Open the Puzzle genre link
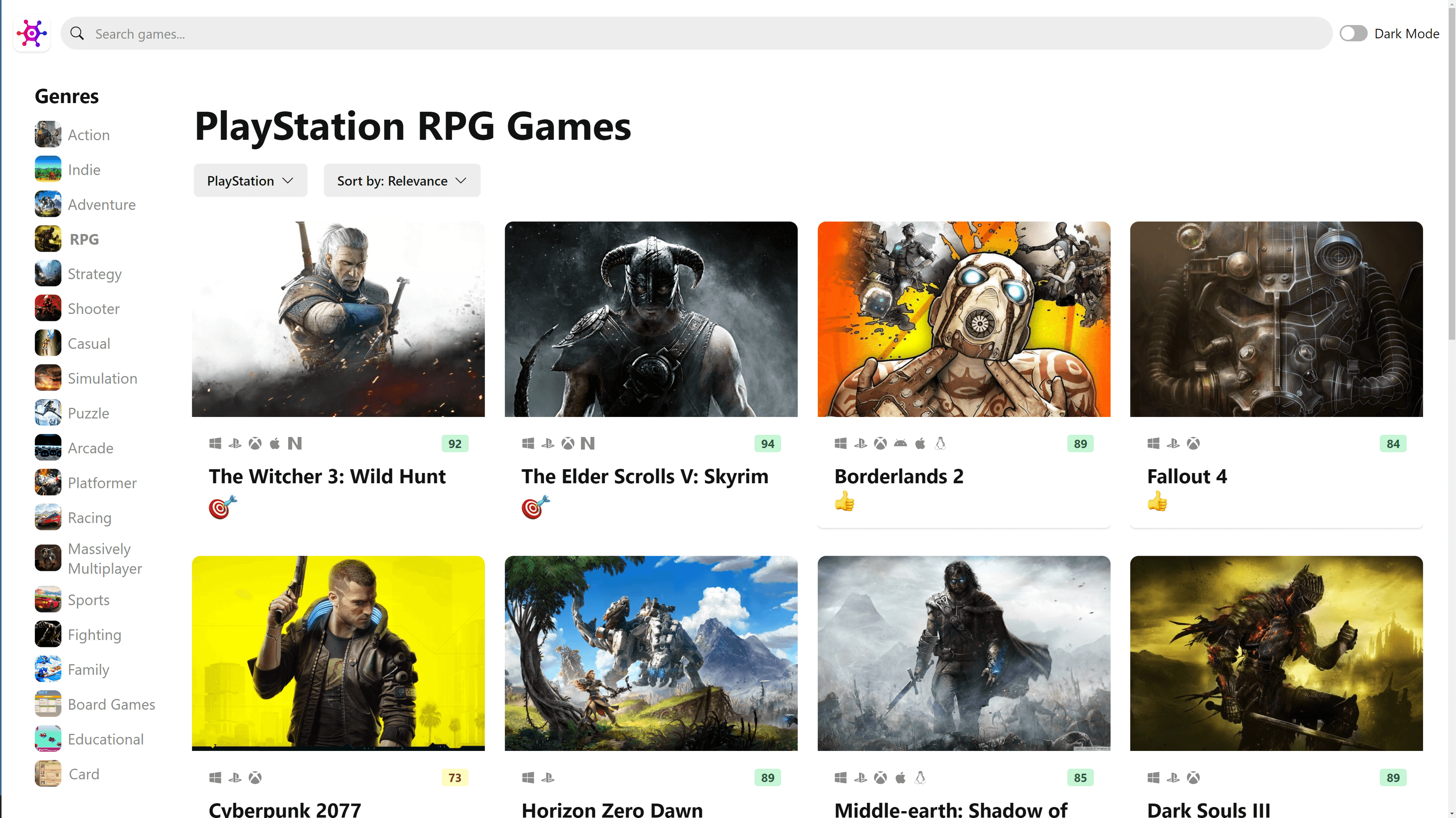The width and height of the screenshot is (1456, 818). 88,413
